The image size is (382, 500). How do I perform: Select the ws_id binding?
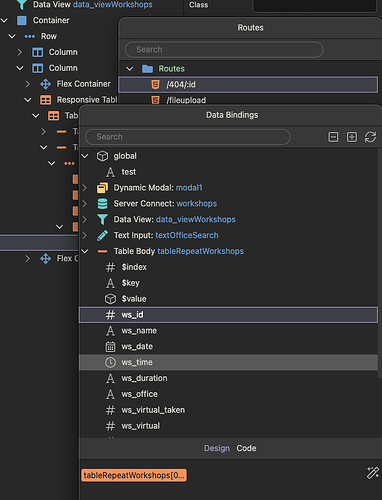[x=228, y=315]
